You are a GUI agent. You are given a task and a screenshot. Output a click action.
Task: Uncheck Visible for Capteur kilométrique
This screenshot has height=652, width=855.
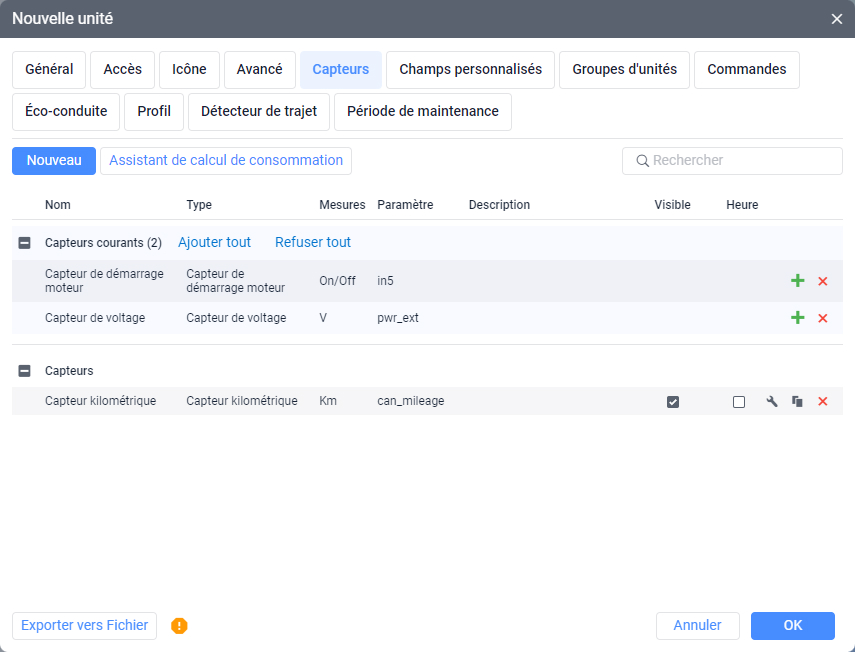click(673, 402)
